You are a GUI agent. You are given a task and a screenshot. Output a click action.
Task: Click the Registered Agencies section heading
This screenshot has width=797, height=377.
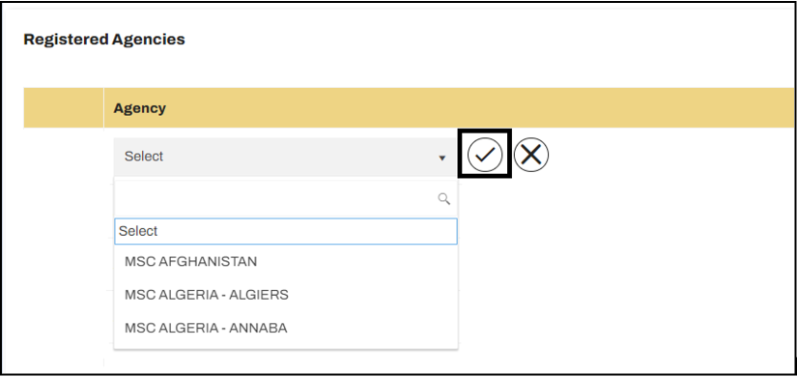pyautogui.click(x=104, y=39)
